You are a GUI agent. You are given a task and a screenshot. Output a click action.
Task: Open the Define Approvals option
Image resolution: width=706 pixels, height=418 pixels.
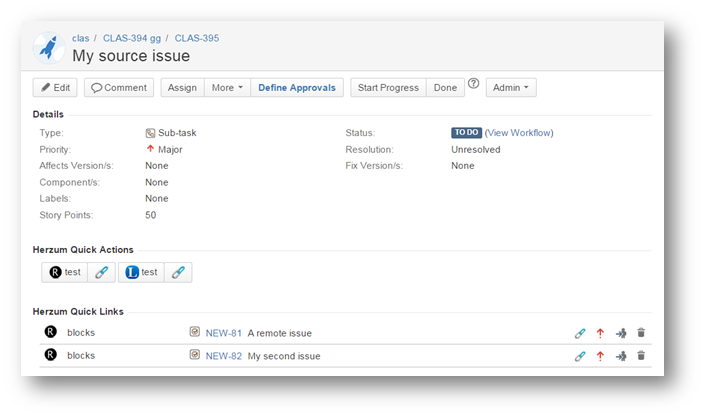297,88
